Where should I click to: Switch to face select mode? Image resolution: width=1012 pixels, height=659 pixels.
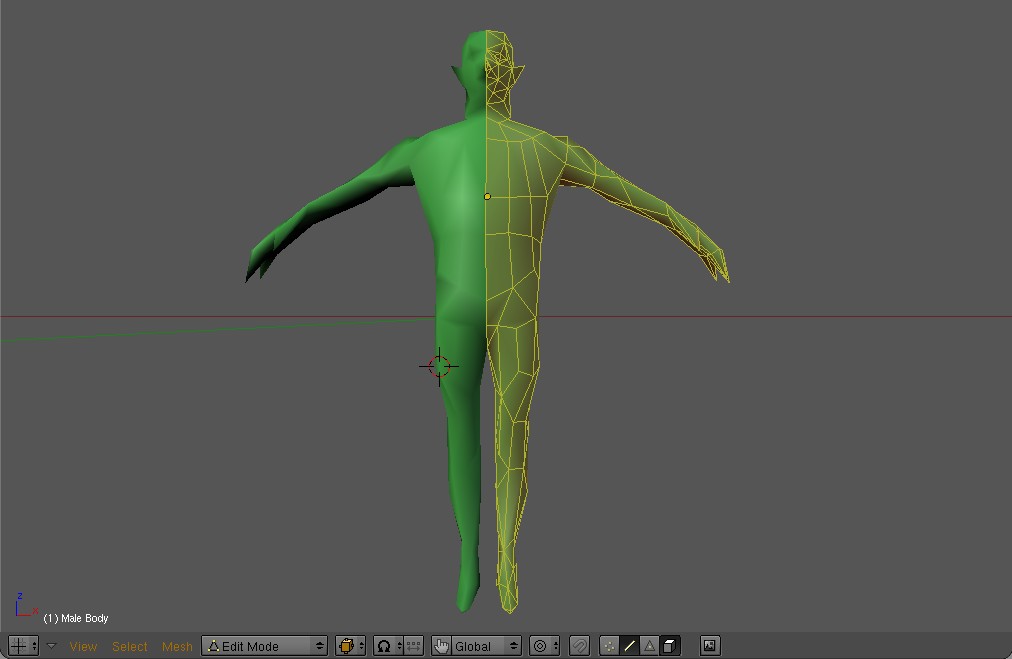pyautogui.click(x=649, y=645)
